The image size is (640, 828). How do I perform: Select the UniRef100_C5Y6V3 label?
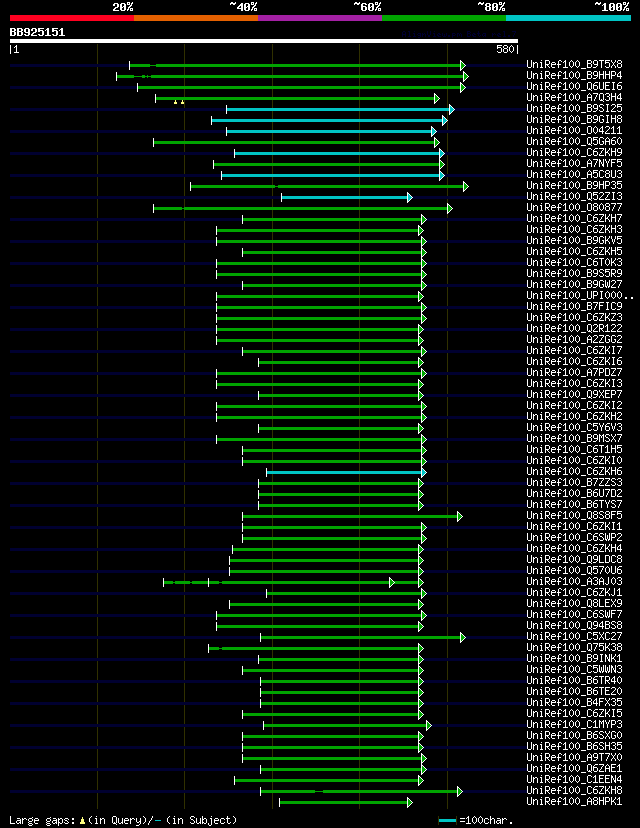pyautogui.click(x=574, y=427)
